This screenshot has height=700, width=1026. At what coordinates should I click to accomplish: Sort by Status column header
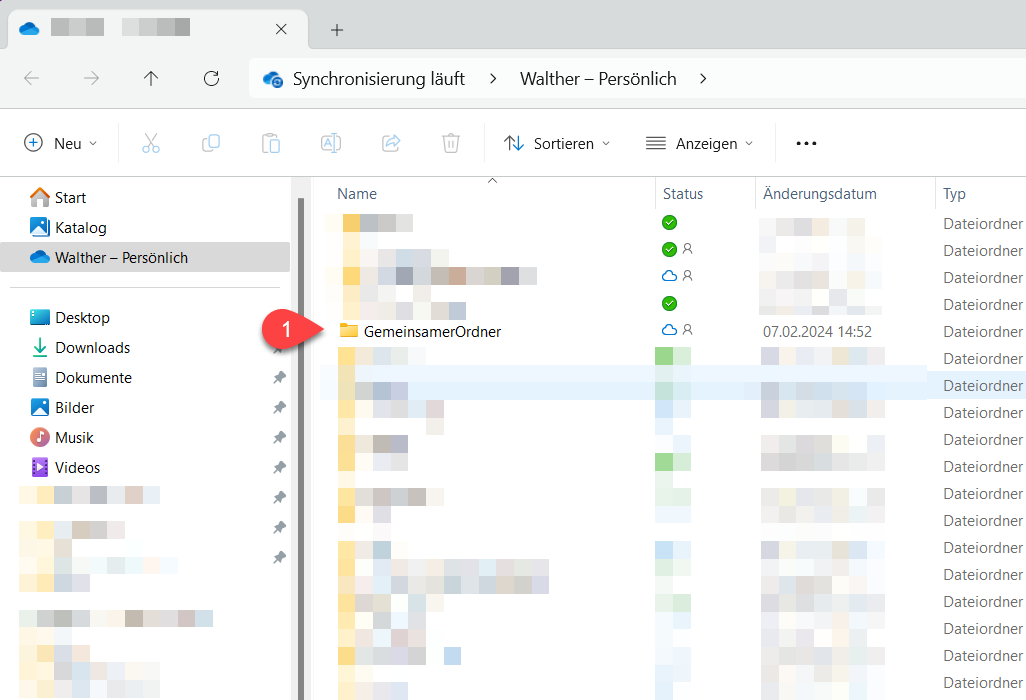tap(683, 194)
